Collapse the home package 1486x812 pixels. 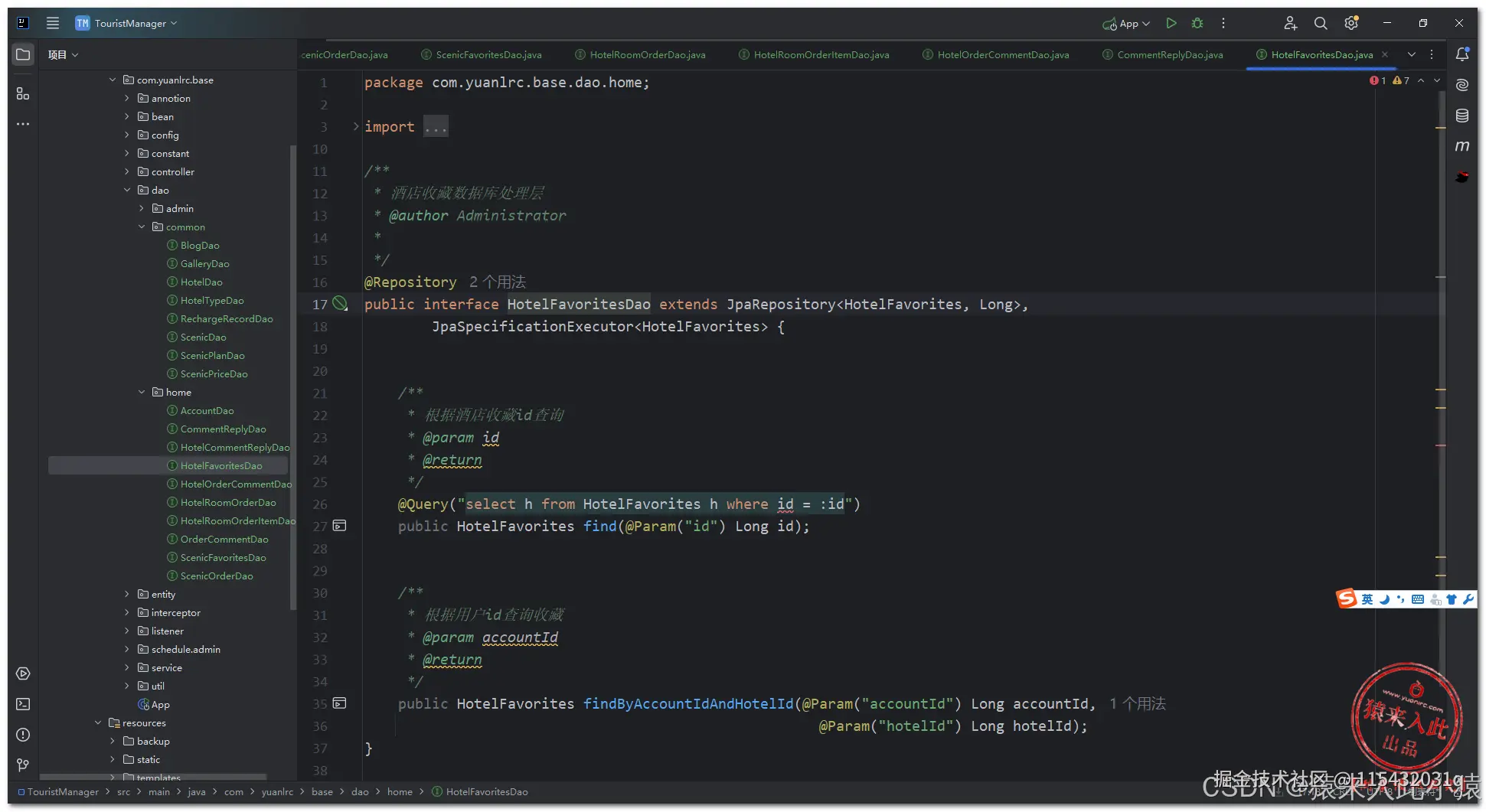142,392
